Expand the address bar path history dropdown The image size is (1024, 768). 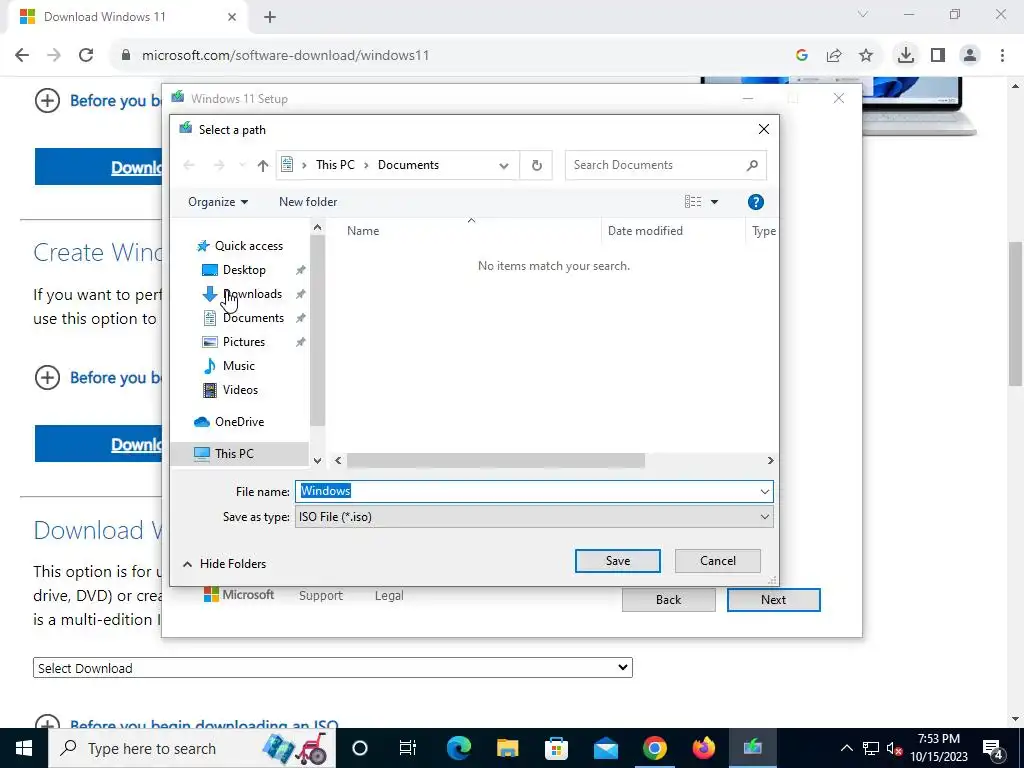tap(504, 165)
